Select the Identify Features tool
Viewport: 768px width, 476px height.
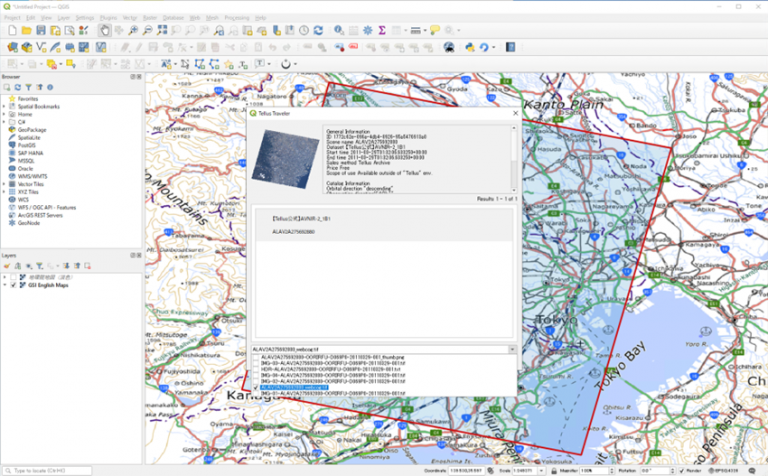tap(339, 31)
